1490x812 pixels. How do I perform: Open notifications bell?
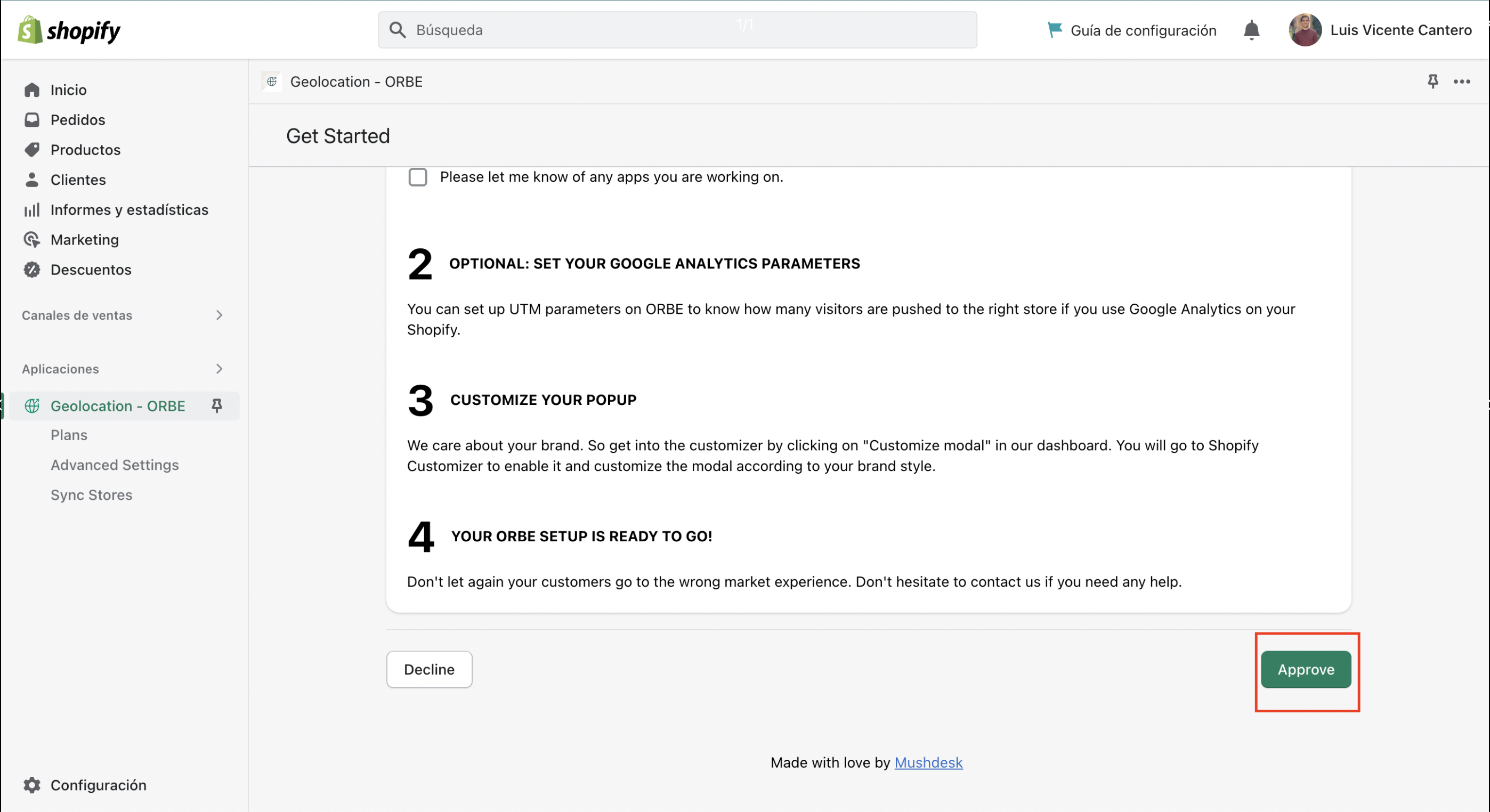click(x=1251, y=30)
